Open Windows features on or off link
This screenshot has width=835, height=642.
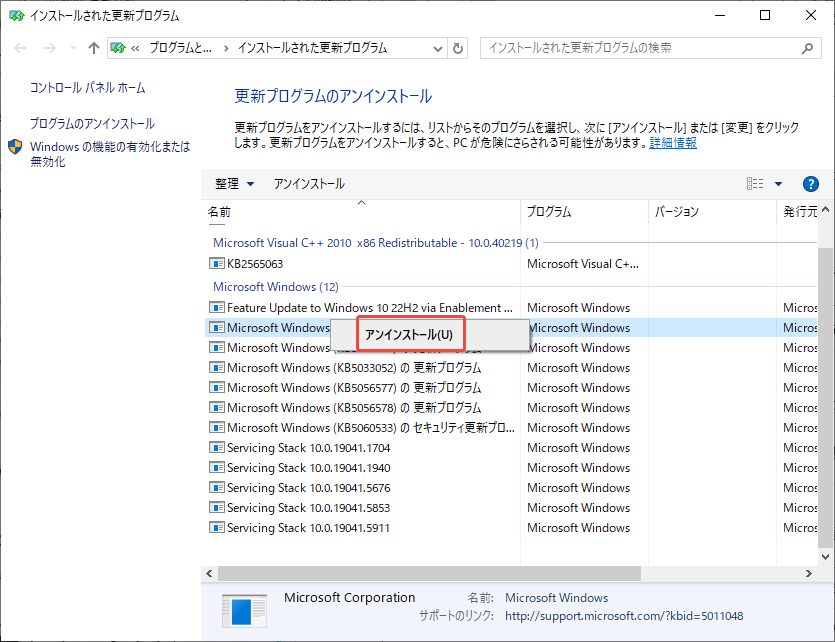[x=110, y=154]
